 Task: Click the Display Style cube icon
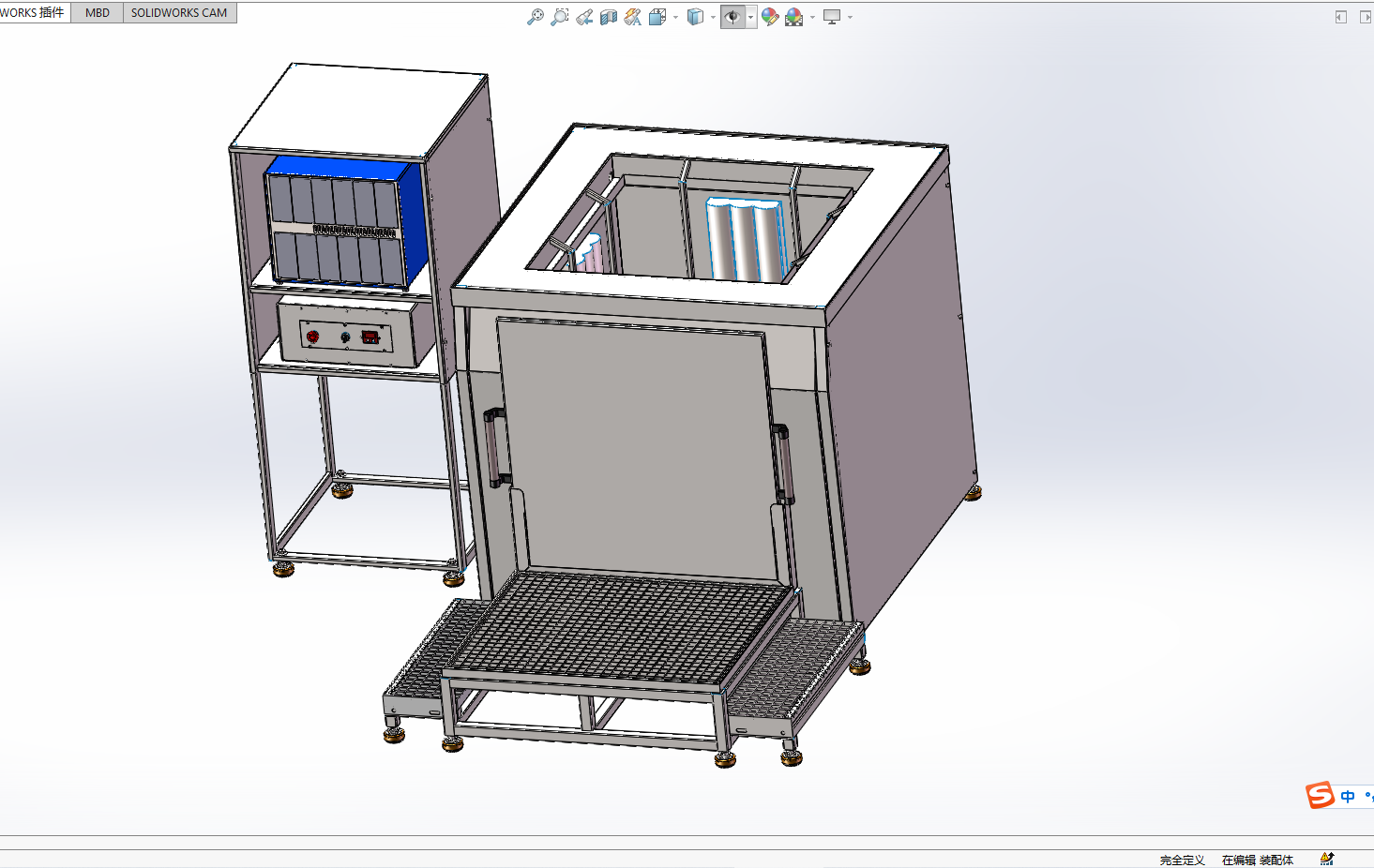695,17
